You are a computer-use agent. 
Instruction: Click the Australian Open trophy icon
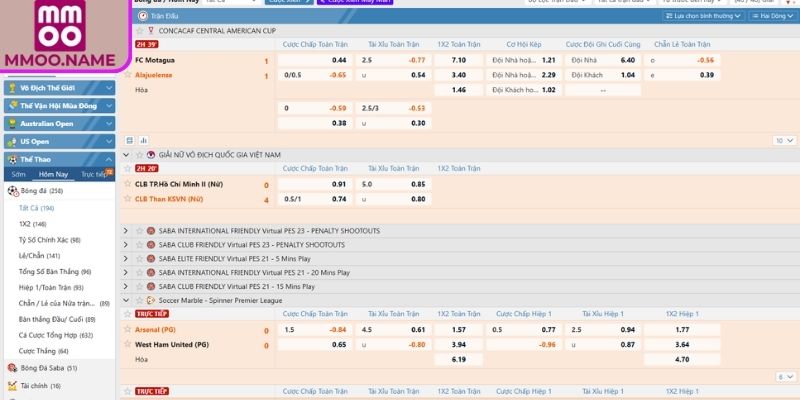click(12, 124)
